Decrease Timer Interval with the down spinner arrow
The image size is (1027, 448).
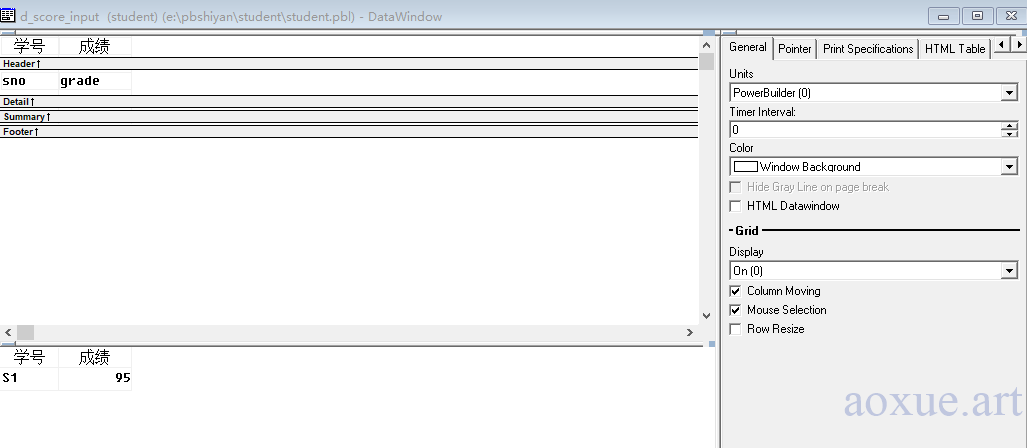point(1009,134)
